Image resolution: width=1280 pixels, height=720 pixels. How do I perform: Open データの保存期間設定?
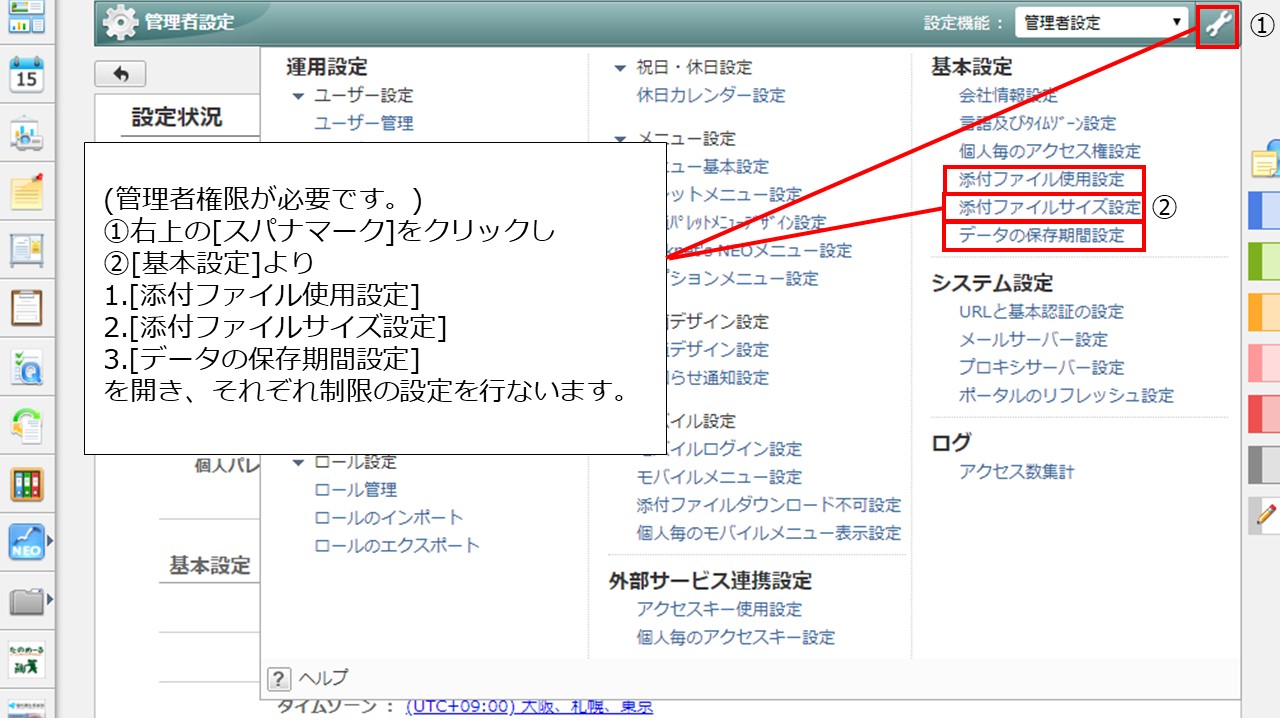1042,235
